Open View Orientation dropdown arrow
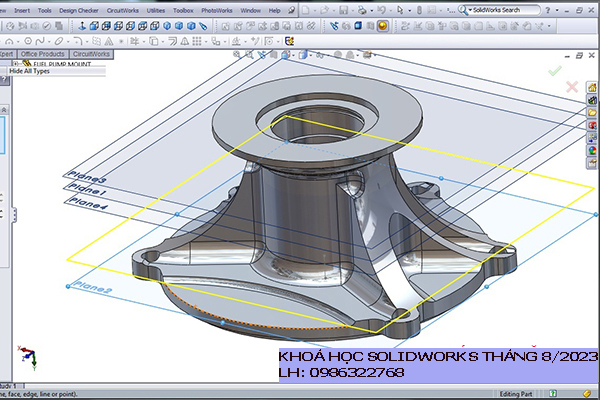The width and height of the screenshot is (600, 400). coord(293,56)
